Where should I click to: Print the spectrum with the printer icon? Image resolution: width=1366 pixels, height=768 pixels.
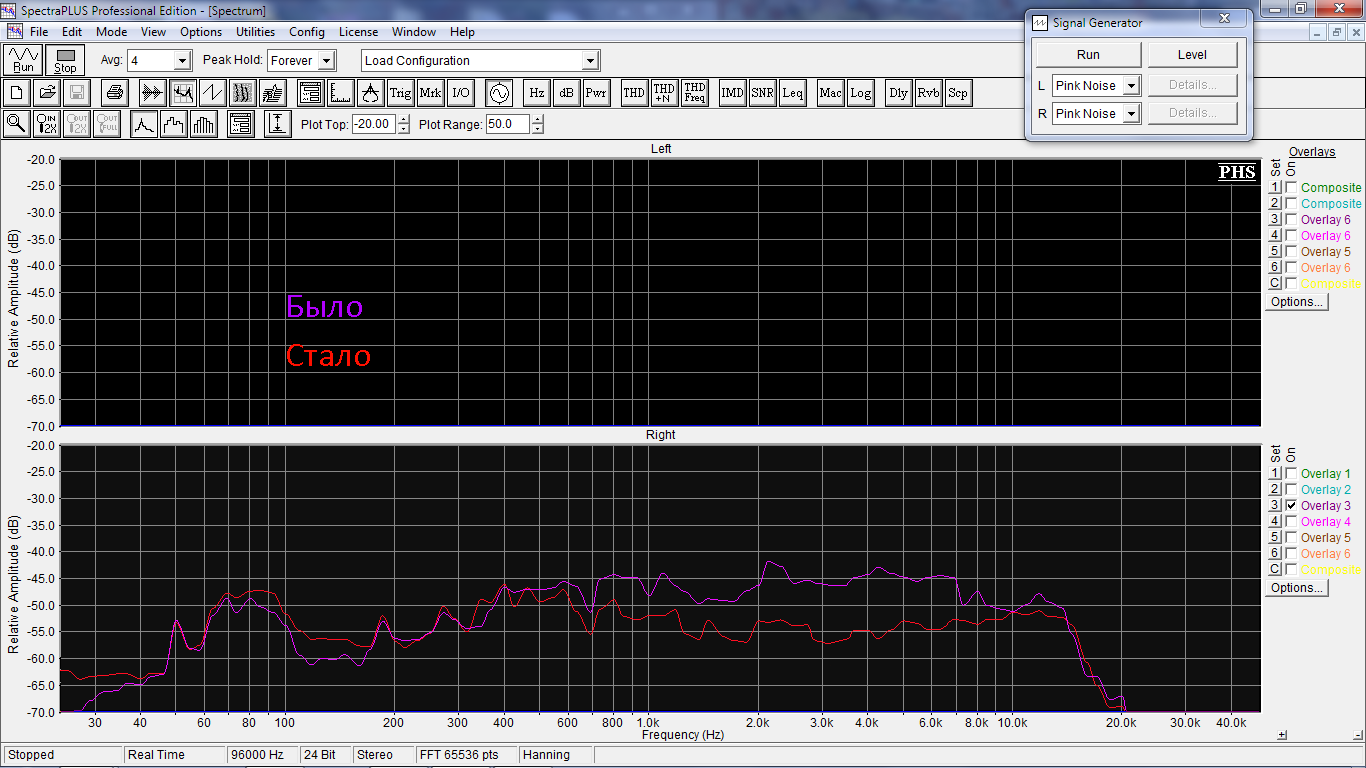tap(115, 93)
